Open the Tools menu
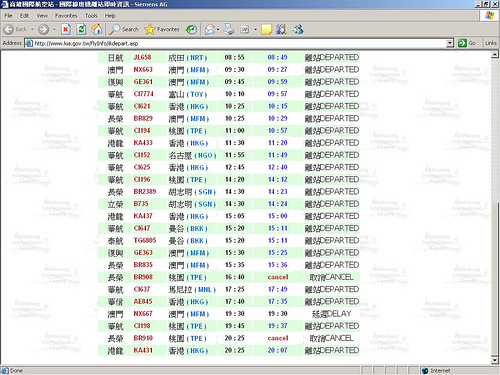 coord(91,16)
